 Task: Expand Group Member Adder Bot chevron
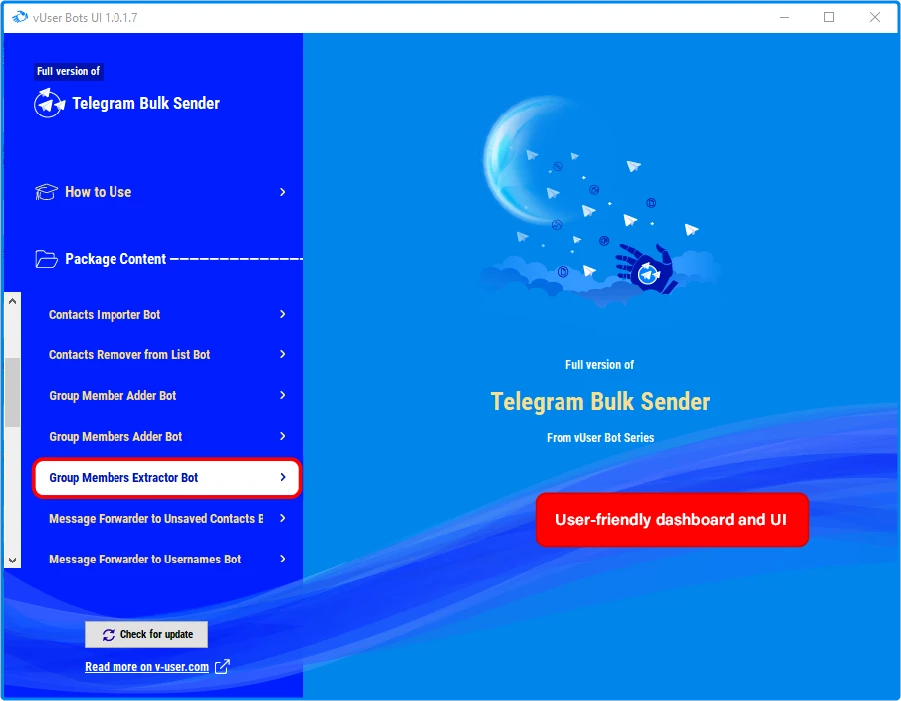pos(282,395)
